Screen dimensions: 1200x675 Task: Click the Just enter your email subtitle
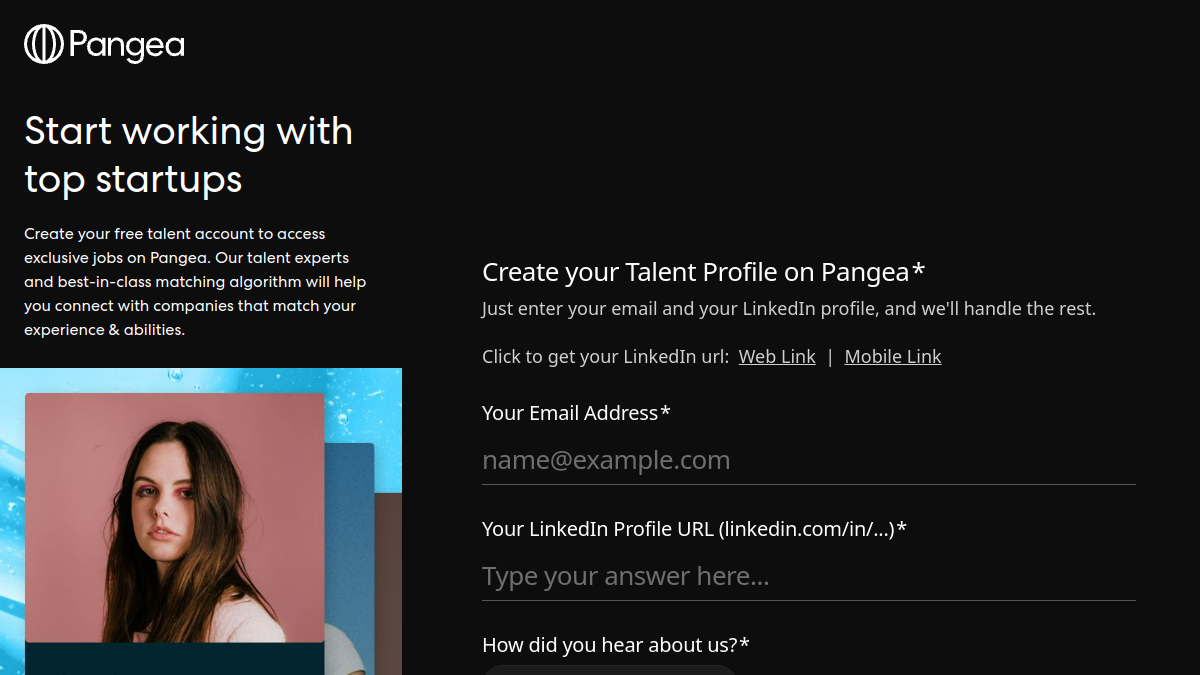pos(789,309)
